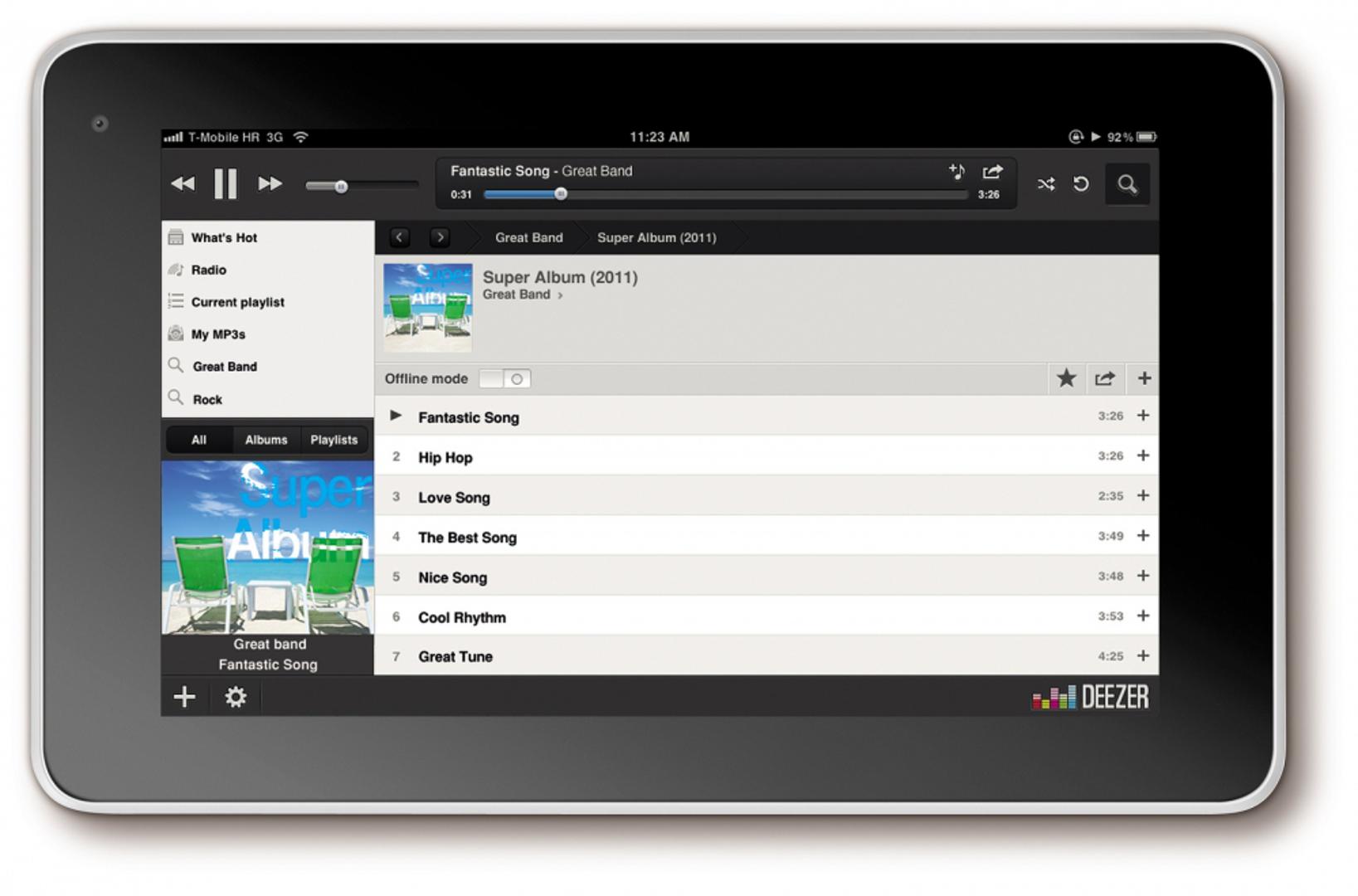
Task: Toggle the repeat mode icon
Action: tap(1081, 184)
